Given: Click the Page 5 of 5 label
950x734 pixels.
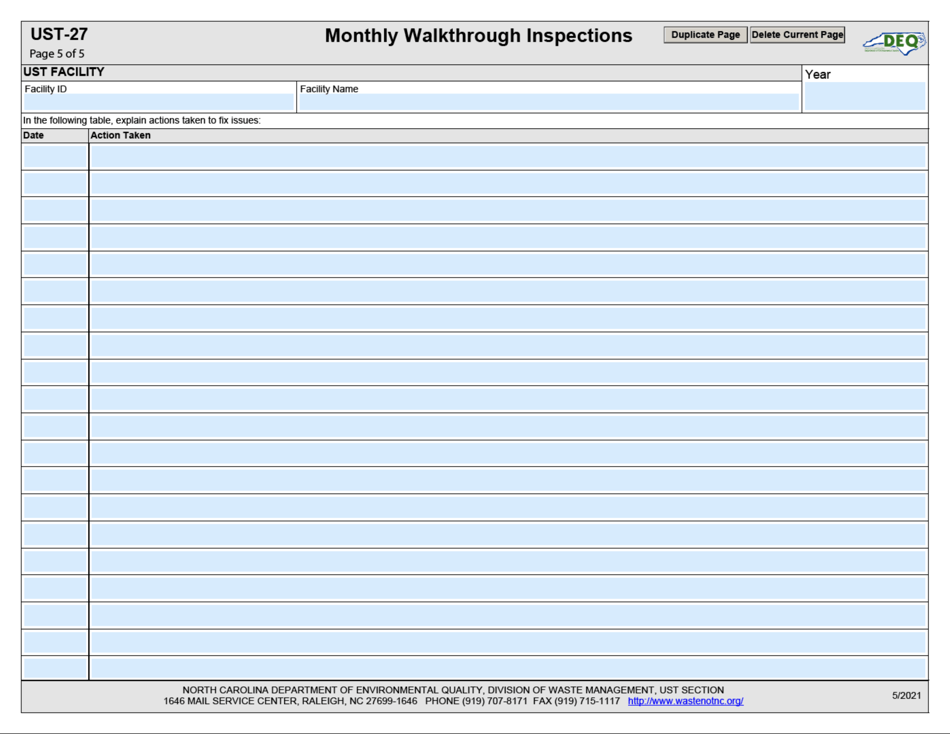Looking at the screenshot, I should click(59, 53).
